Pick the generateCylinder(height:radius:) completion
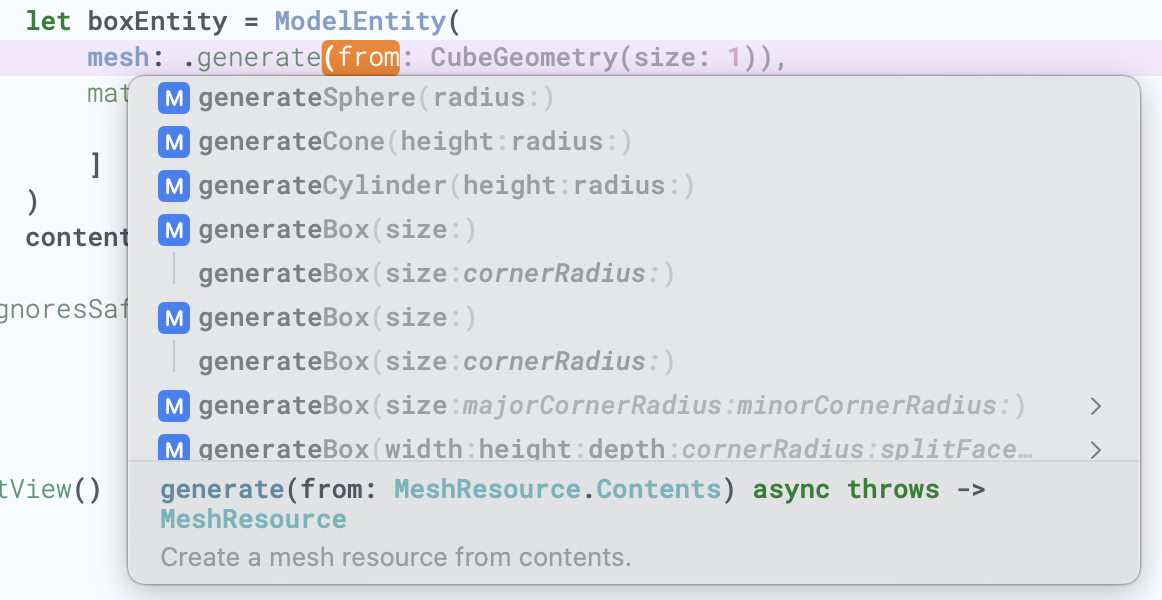This screenshot has height=600, width=1162. 446,186
